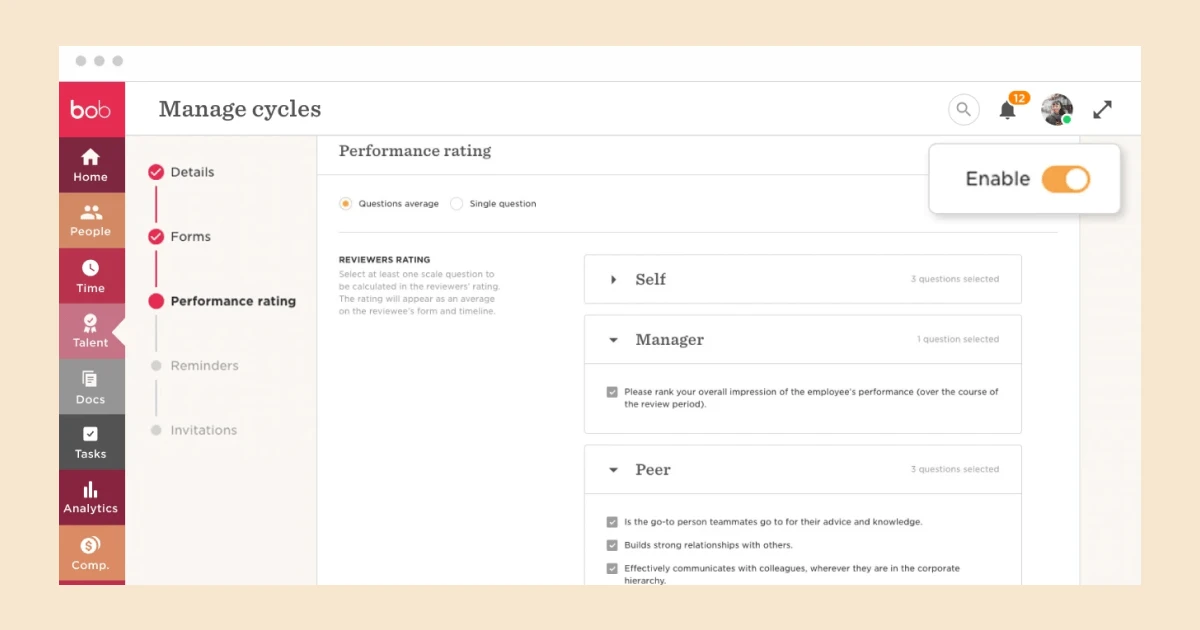
Task: Disable the Enable toggle switch
Action: [1067, 179]
